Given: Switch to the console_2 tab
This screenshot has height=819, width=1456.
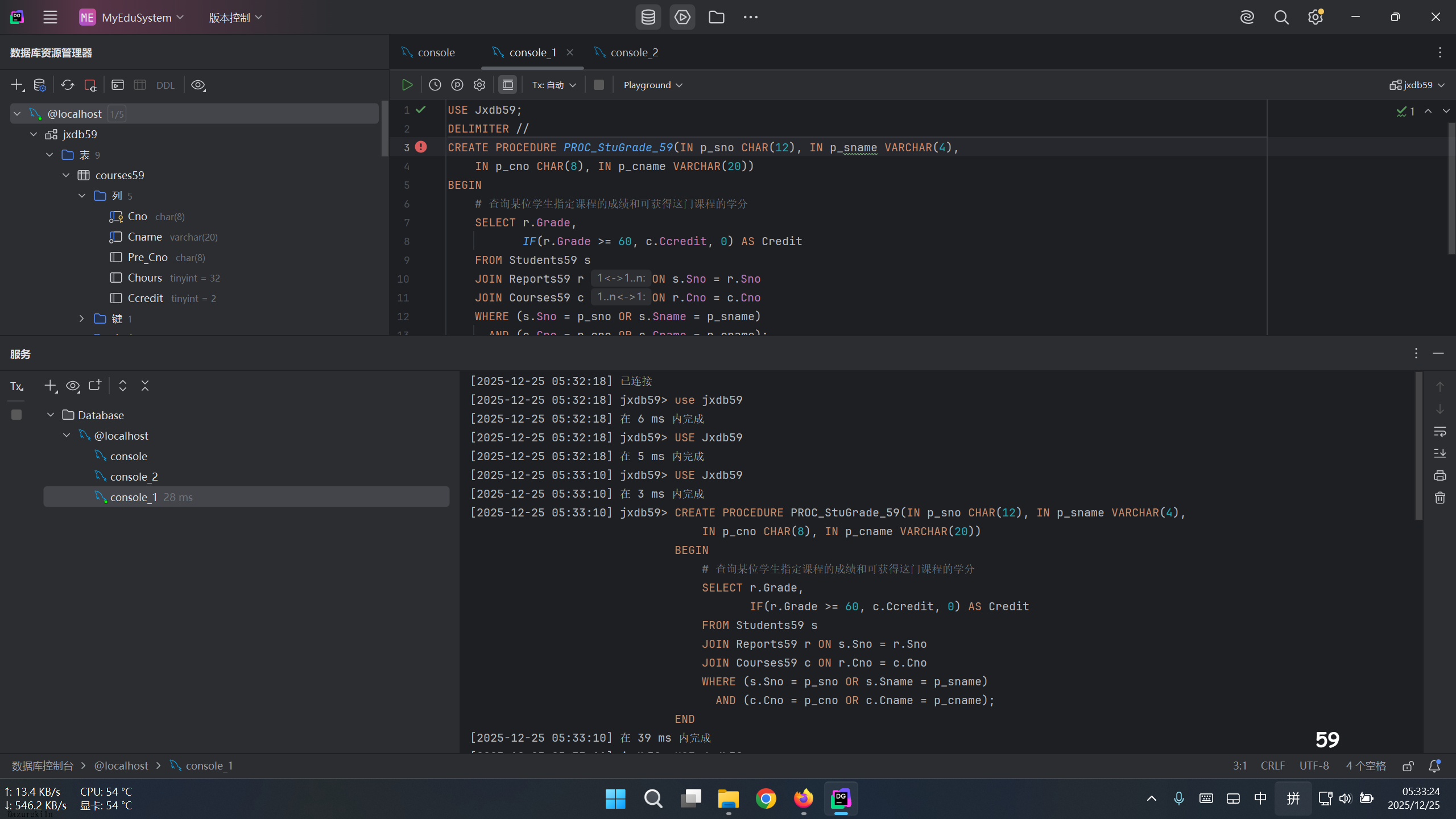Looking at the screenshot, I should [x=634, y=52].
